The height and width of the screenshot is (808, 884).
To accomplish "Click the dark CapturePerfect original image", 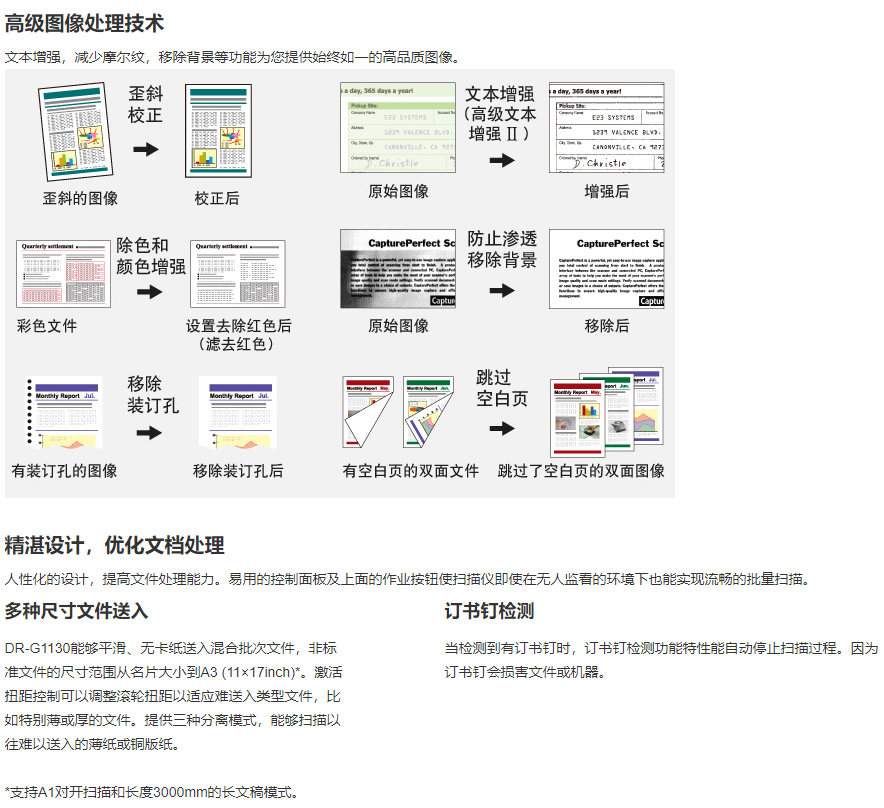I will (x=398, y=268).
